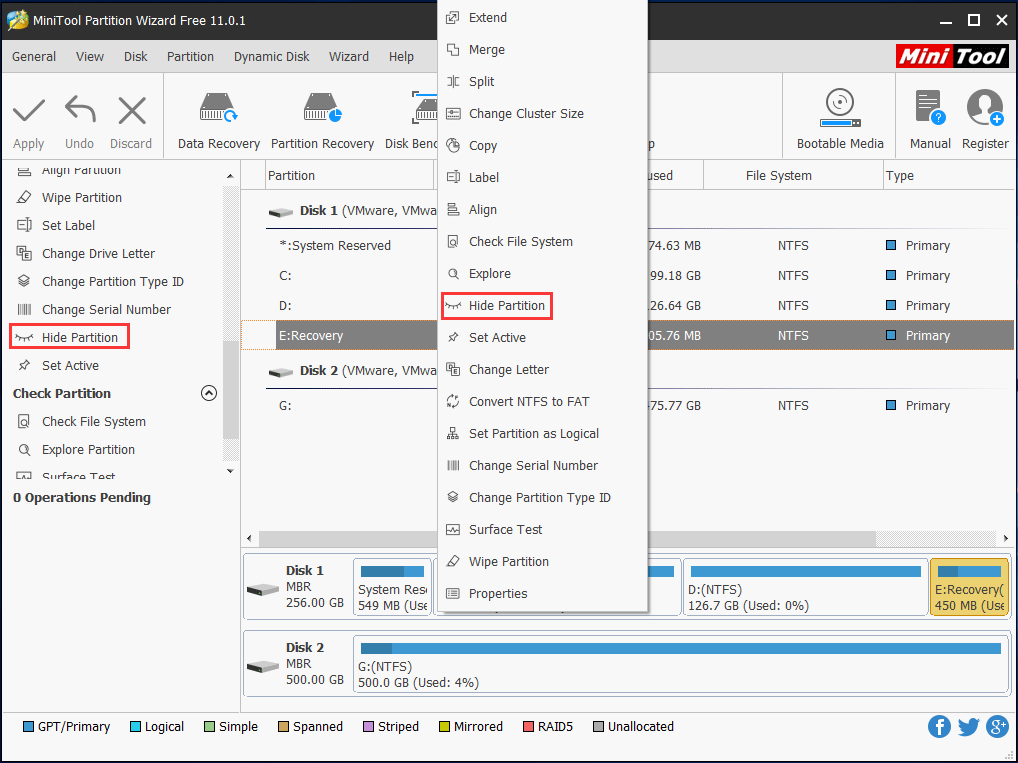Click the Discard X icon
The image size is (1018, 763).
(x=132, y=110)
